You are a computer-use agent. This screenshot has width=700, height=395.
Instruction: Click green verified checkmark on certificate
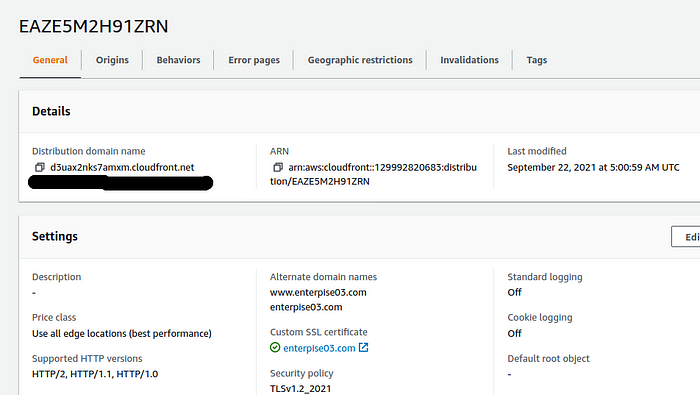275,348
